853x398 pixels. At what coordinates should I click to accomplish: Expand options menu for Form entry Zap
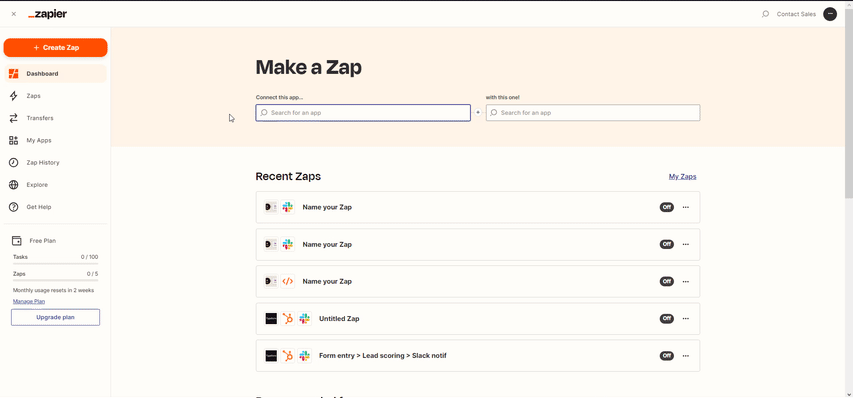[x=685, y=356]
